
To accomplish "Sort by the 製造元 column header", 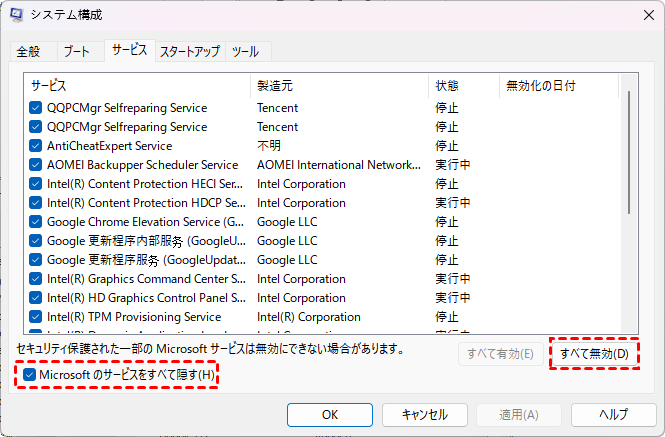I will click(x=340, y=86).
